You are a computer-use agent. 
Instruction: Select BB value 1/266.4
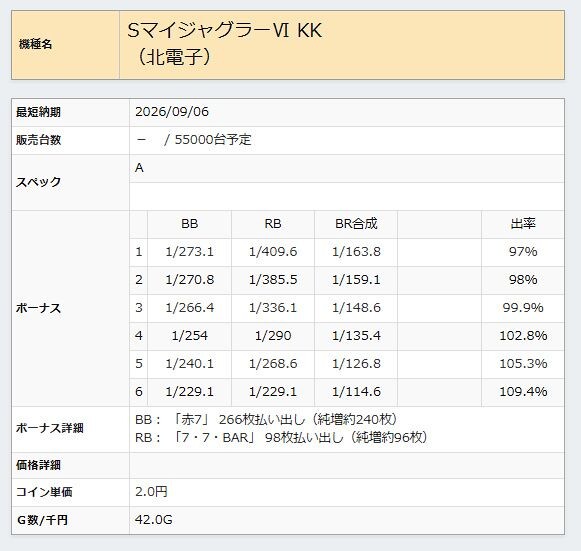189,308
